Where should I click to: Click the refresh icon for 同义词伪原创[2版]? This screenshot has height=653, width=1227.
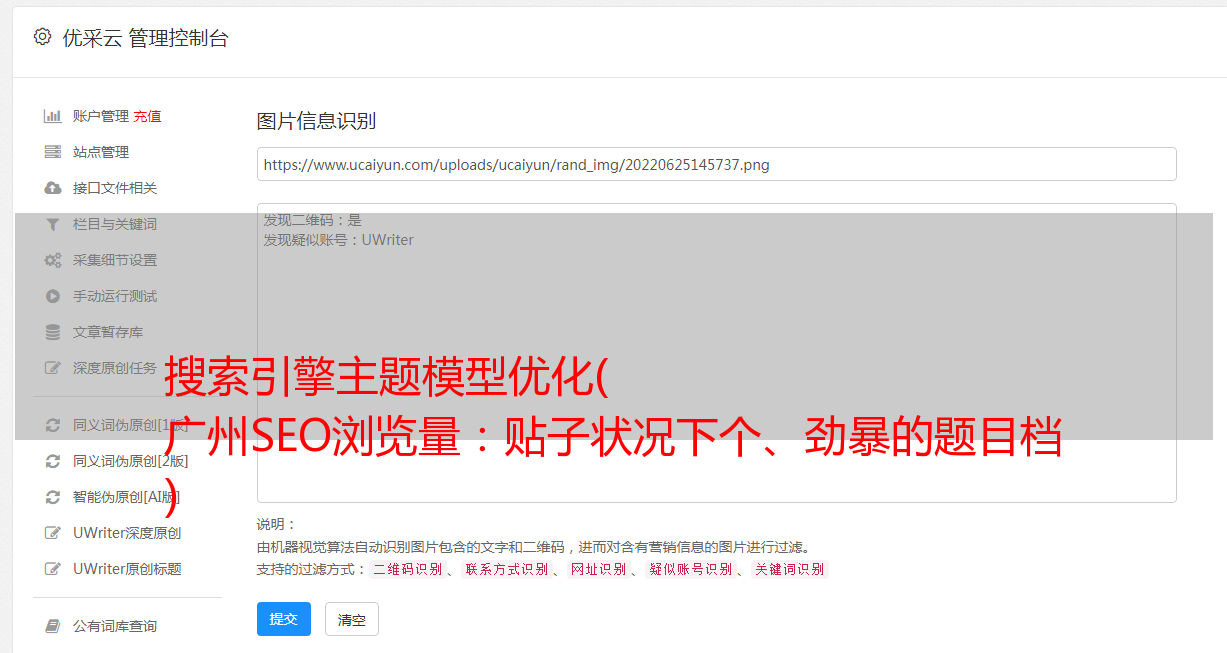(x=53, y=461)
